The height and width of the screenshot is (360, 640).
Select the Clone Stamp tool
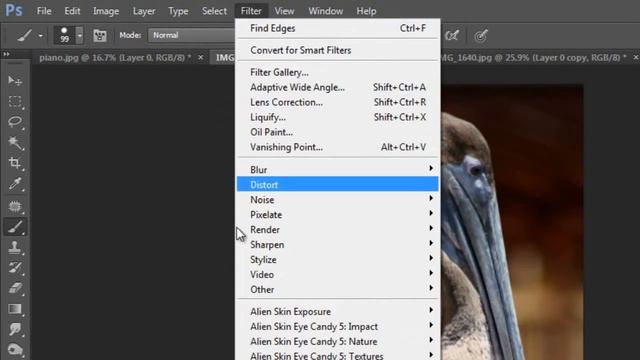[15, 247]
